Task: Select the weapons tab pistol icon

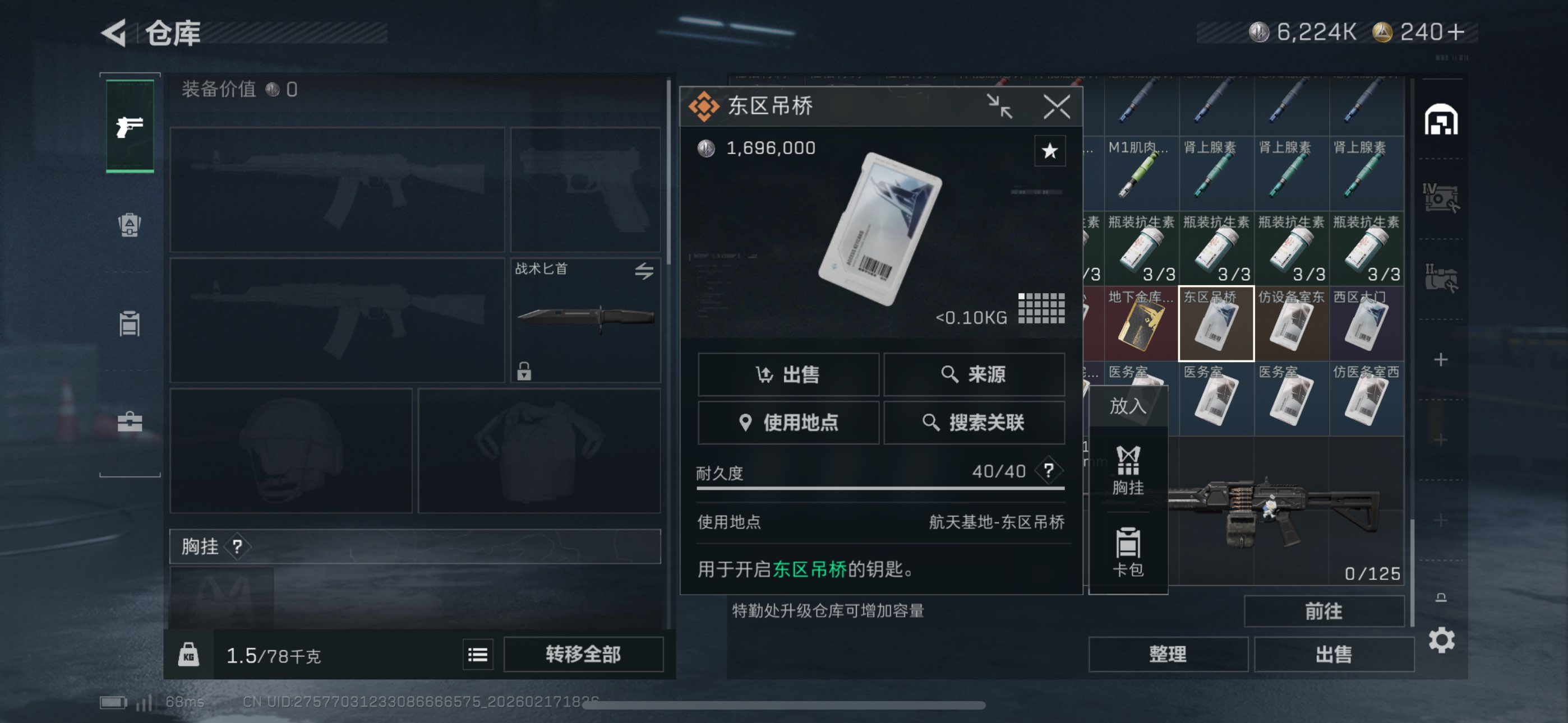Action: (x=130, y=126)
